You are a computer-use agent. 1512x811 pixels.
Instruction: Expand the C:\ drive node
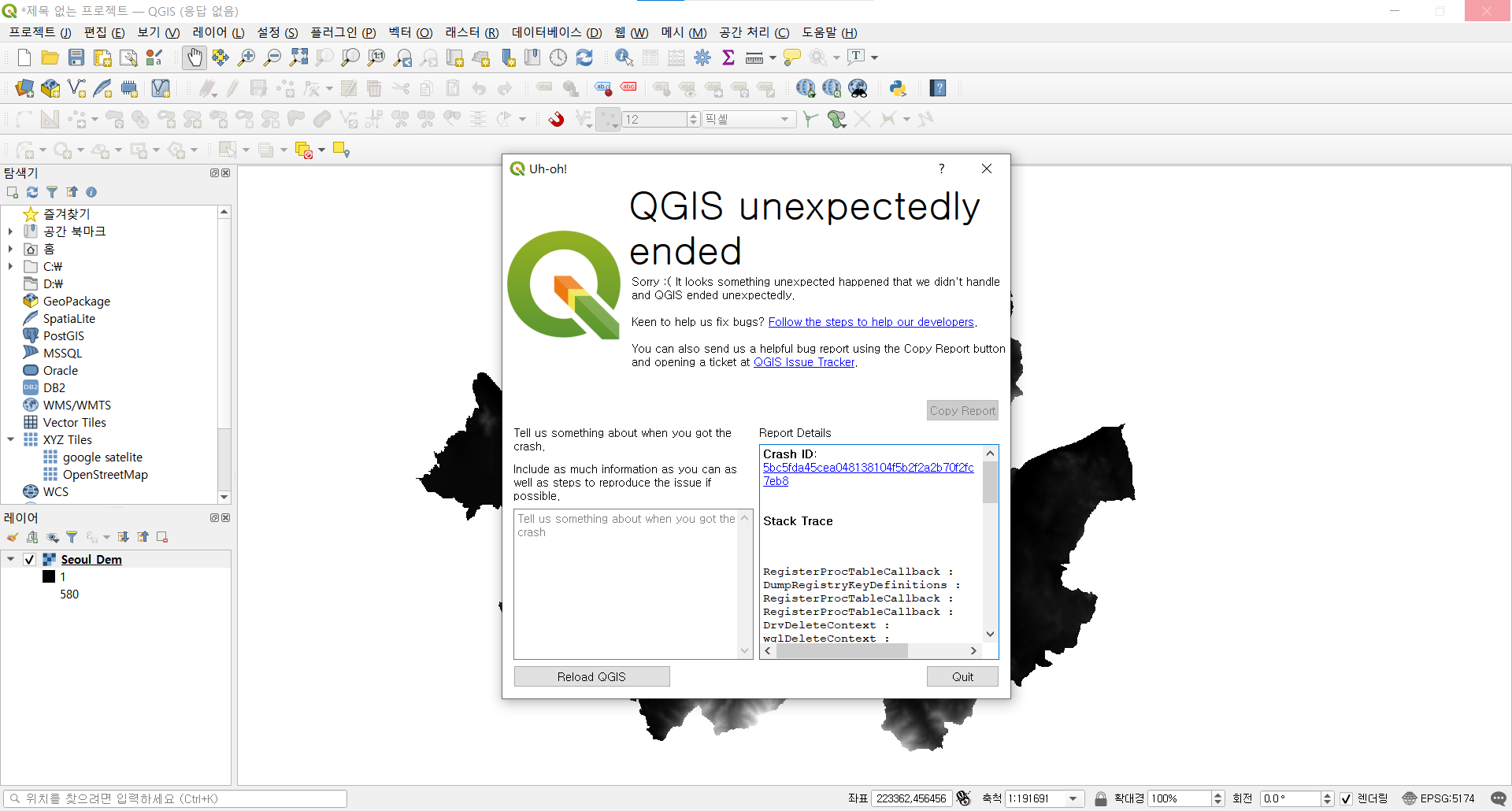pyautogui.click(x=11, y=266)
